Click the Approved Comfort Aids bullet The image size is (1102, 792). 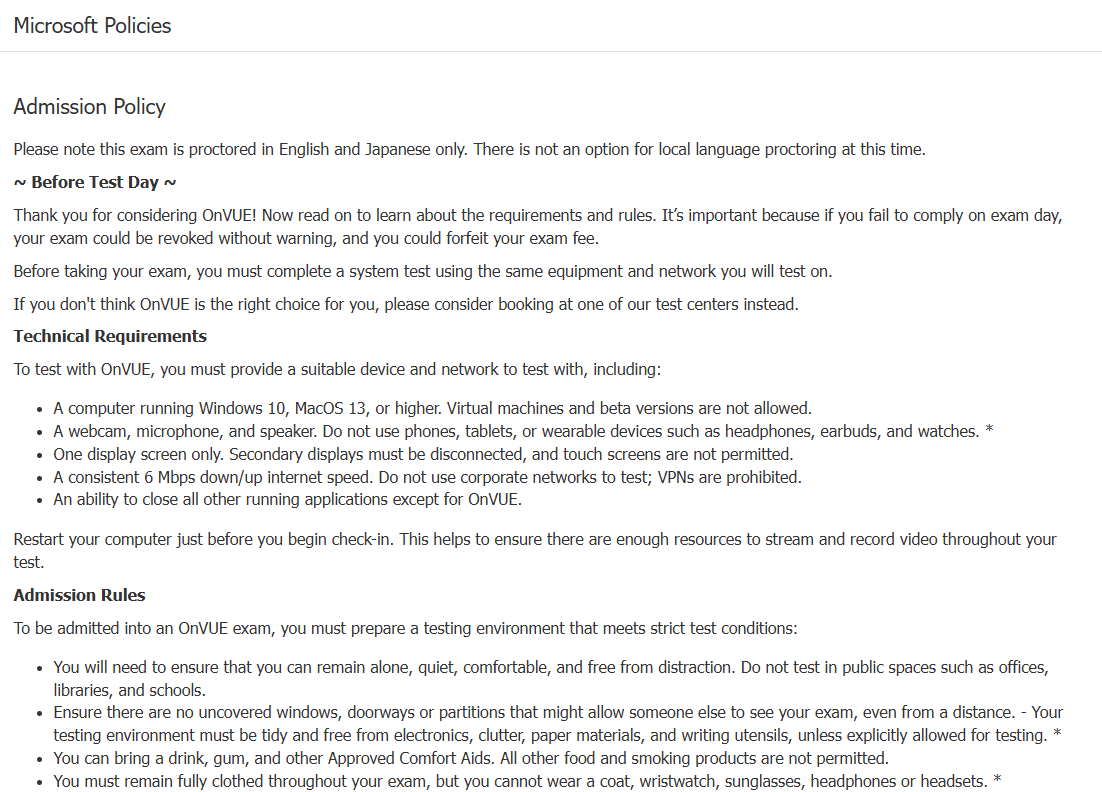click(471, 758)
